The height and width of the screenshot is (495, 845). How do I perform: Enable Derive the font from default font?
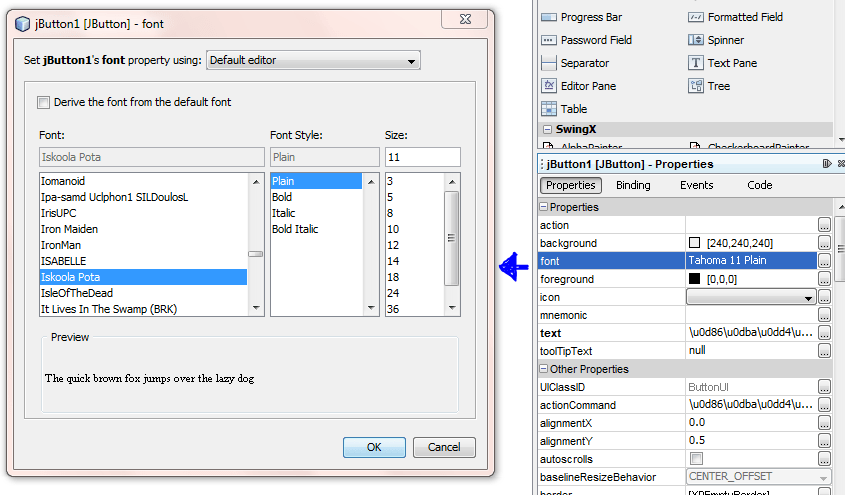pyautogui.click(x=43, y=102)
